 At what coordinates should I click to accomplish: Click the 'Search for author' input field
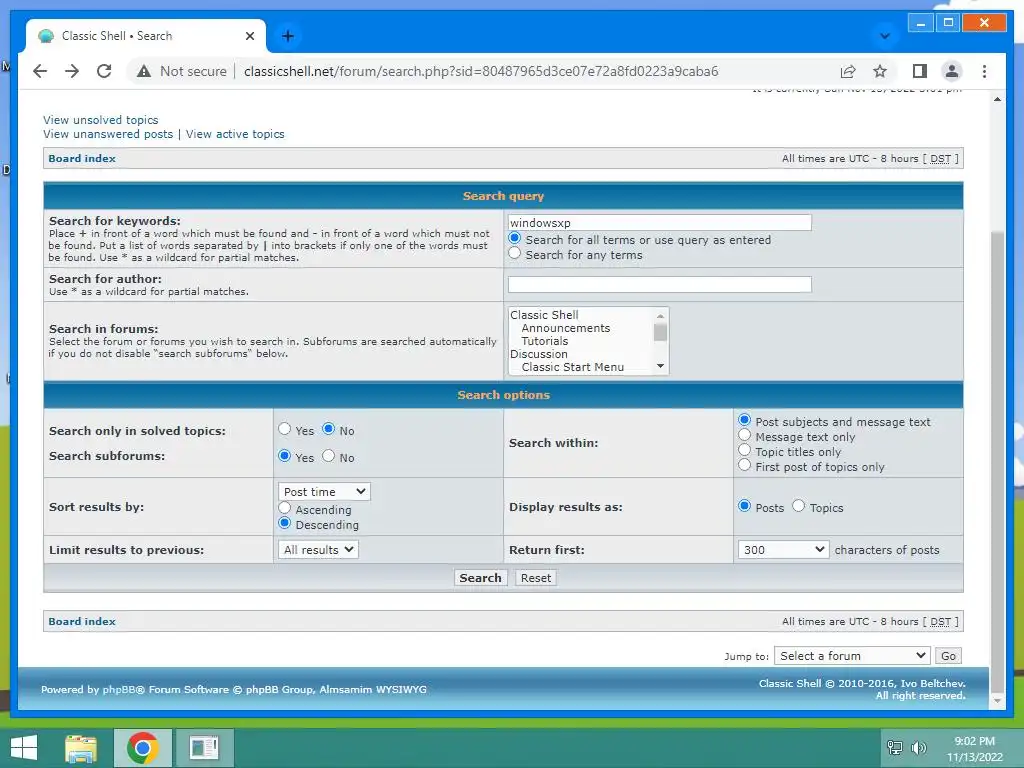coord(660,284)
